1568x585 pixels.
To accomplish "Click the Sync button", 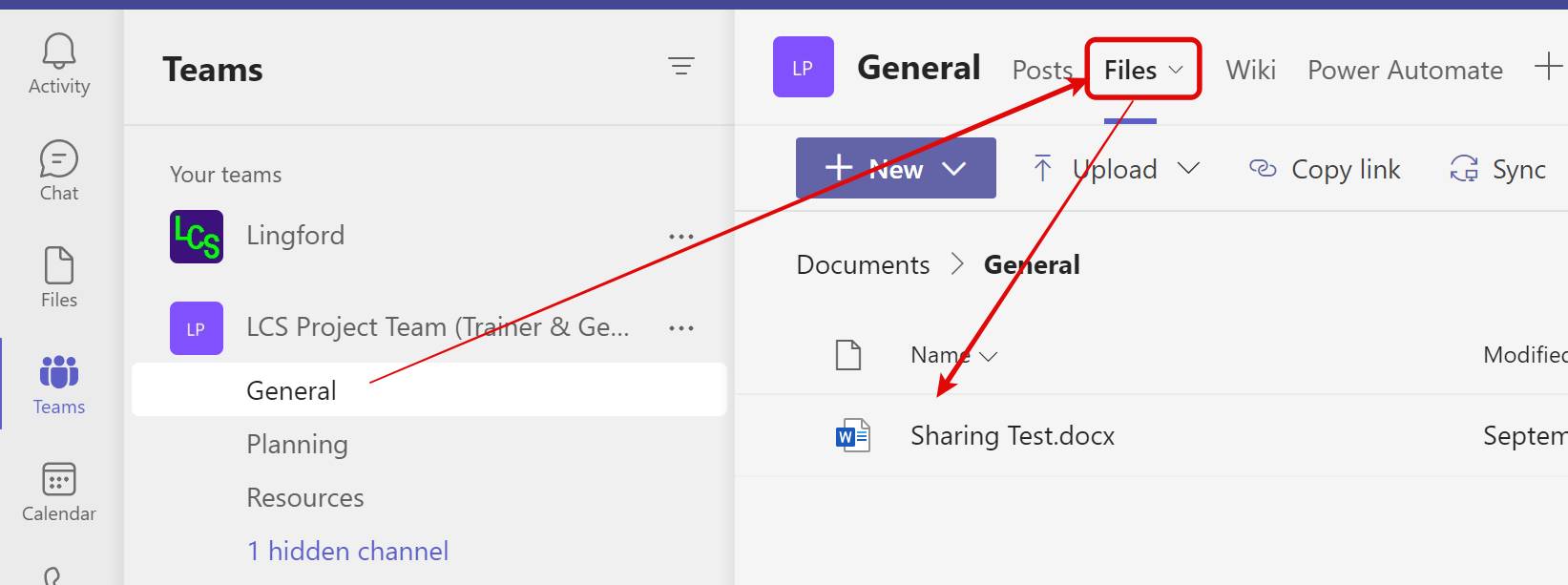I will 1498,170.
